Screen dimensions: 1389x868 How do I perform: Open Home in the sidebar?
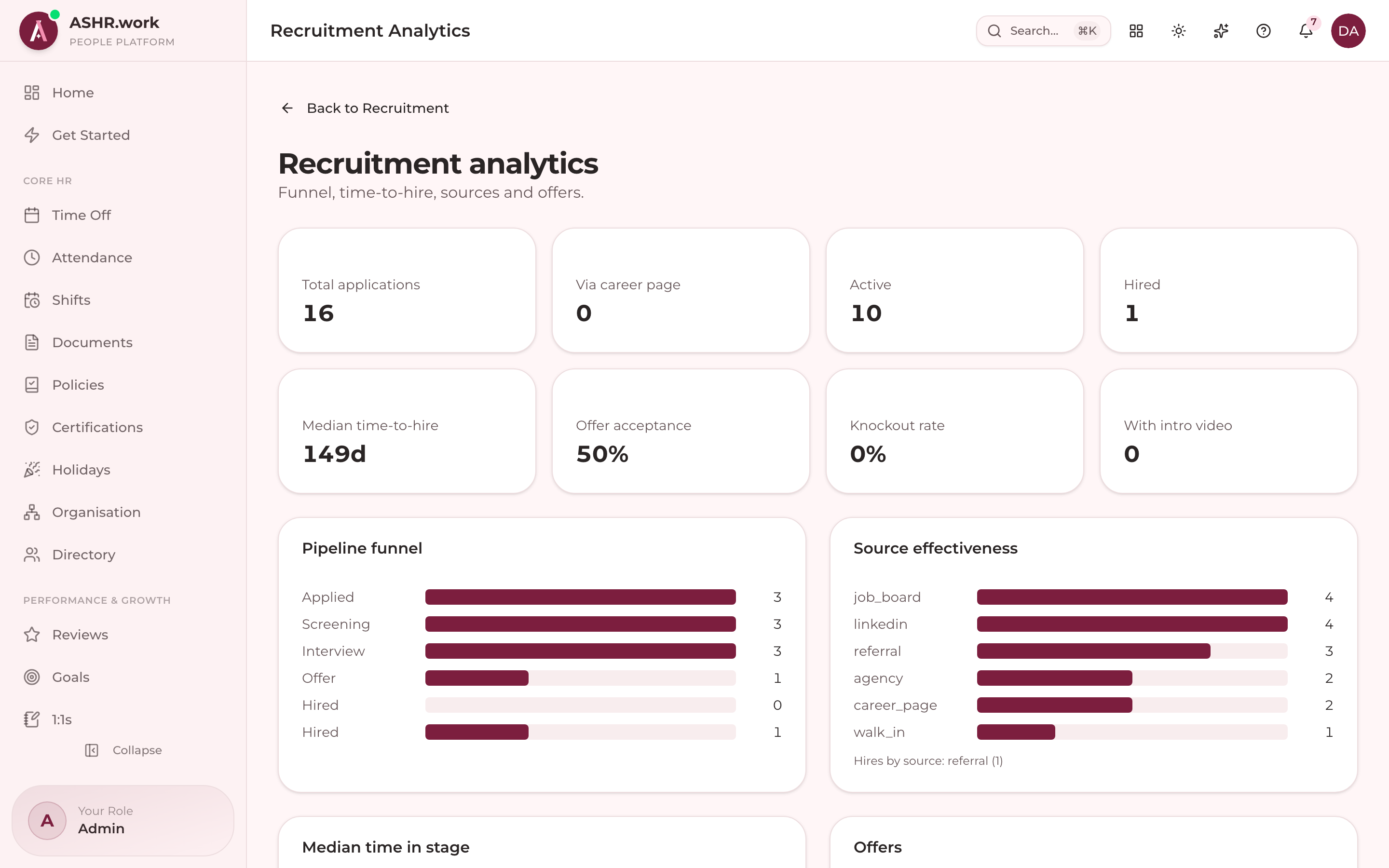point(123,93)
